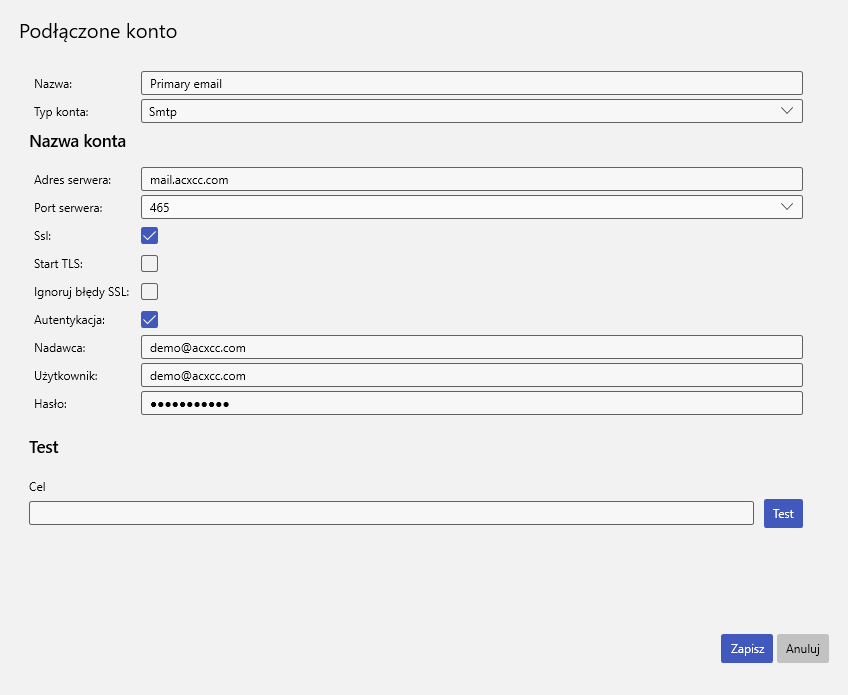Focus the Hasło password field
Viewport: 848px width, 695px height.
point(471,403)
